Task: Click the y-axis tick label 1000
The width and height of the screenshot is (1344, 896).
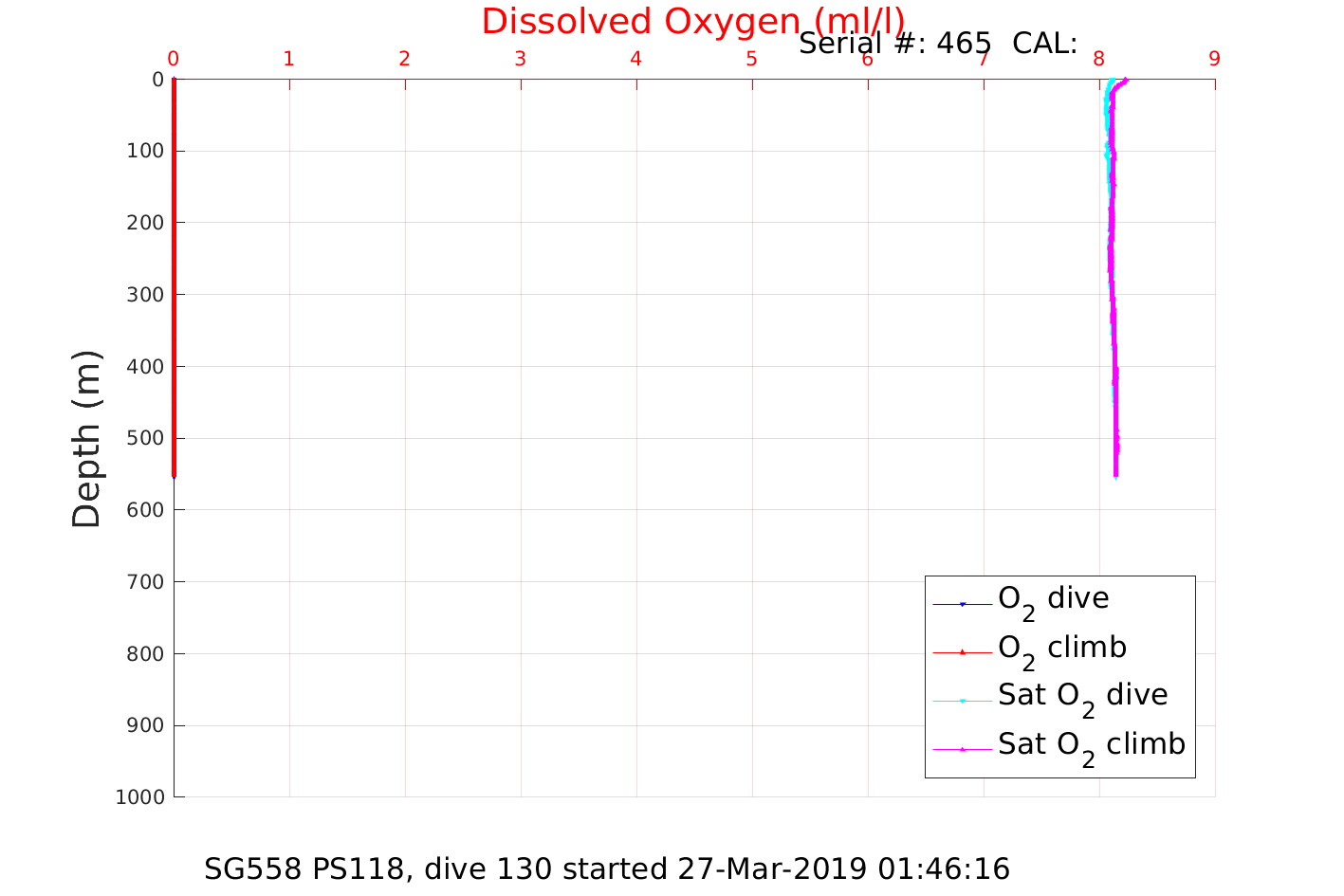Action: (139, 797)
